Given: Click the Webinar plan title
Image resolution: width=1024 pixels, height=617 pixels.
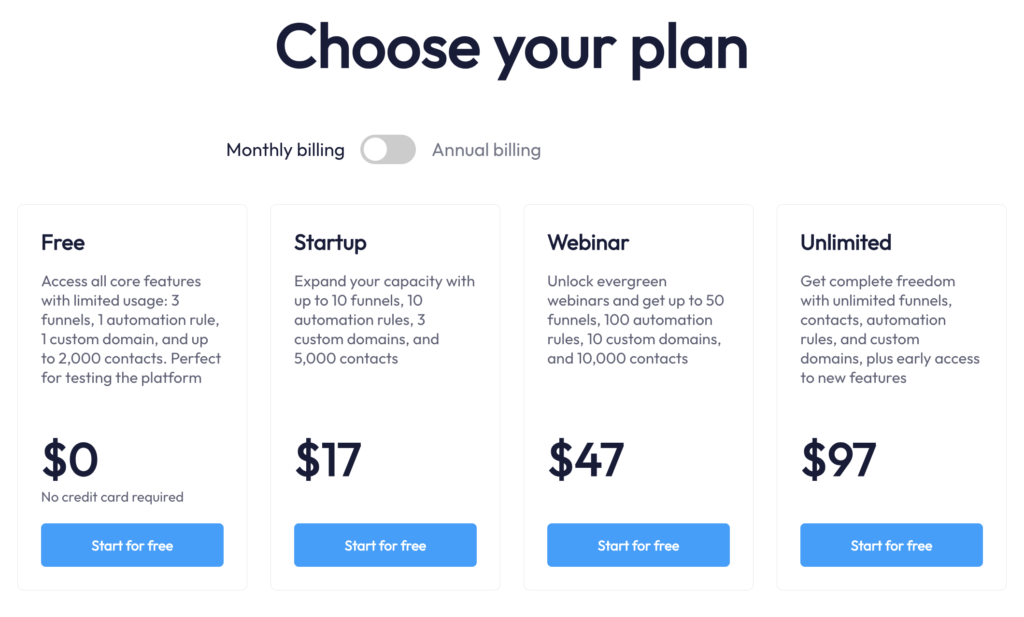Looking at the screenshot, I should (x=588, y=242).
